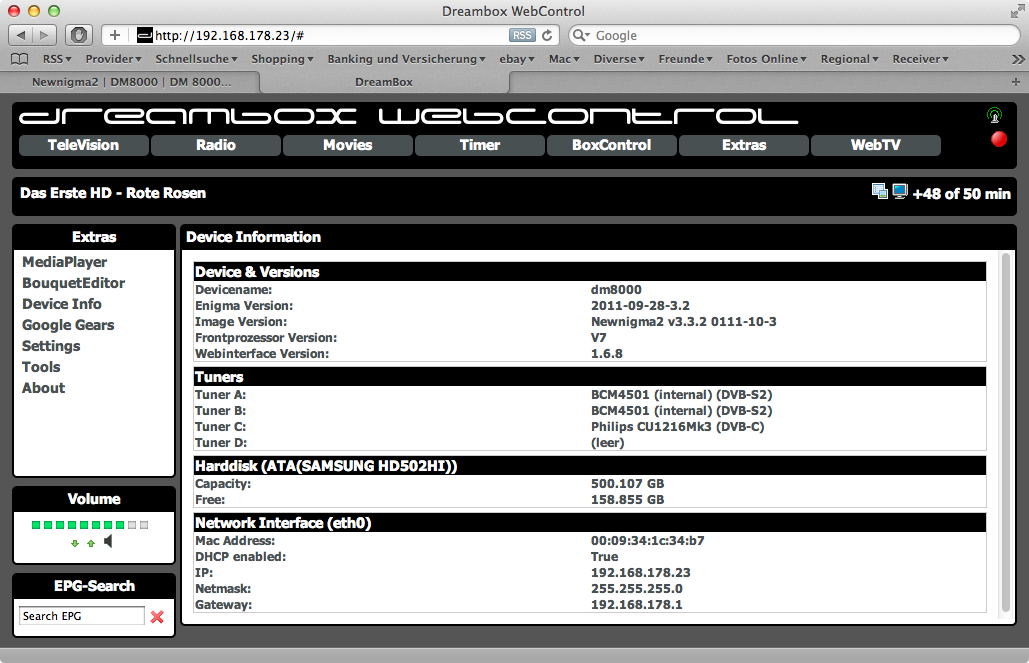Click the monitor stream icon beside remaining time

point(900,191)
